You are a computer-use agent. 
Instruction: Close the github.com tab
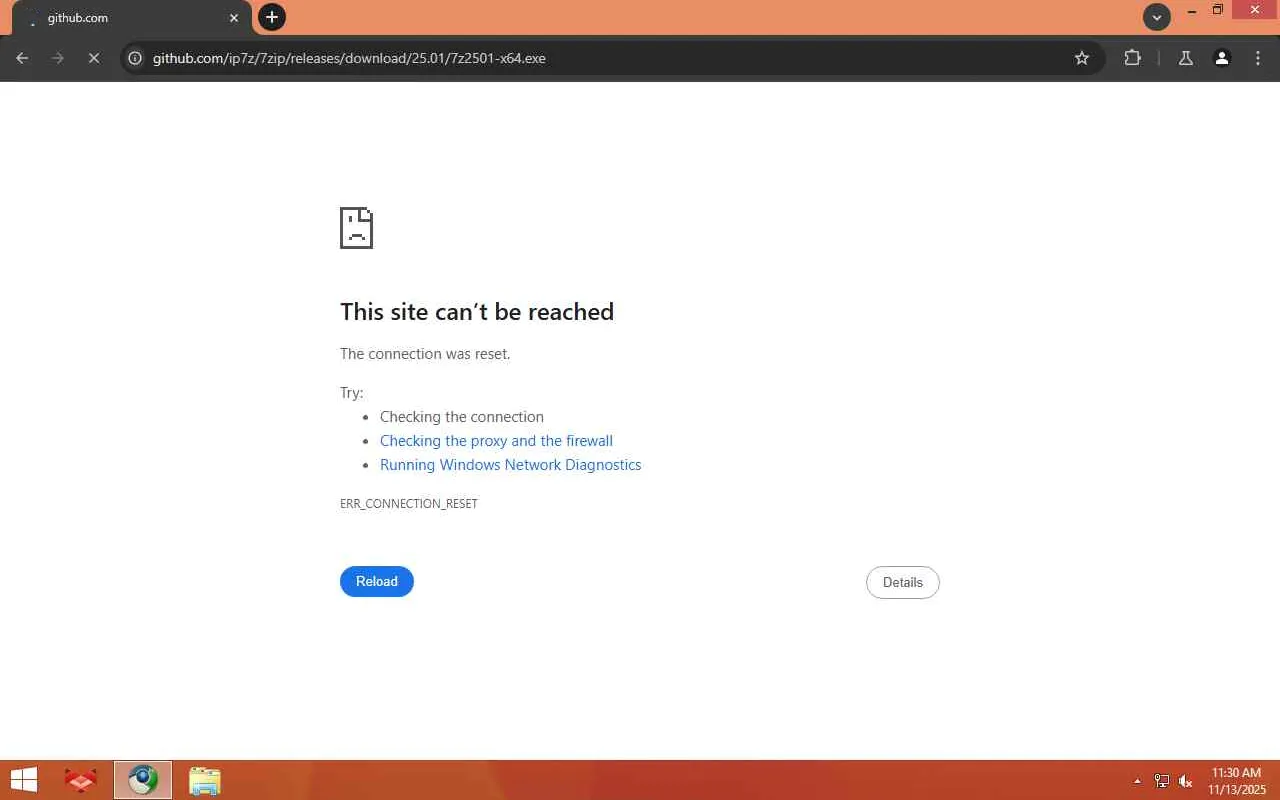[x=234, y=18]
